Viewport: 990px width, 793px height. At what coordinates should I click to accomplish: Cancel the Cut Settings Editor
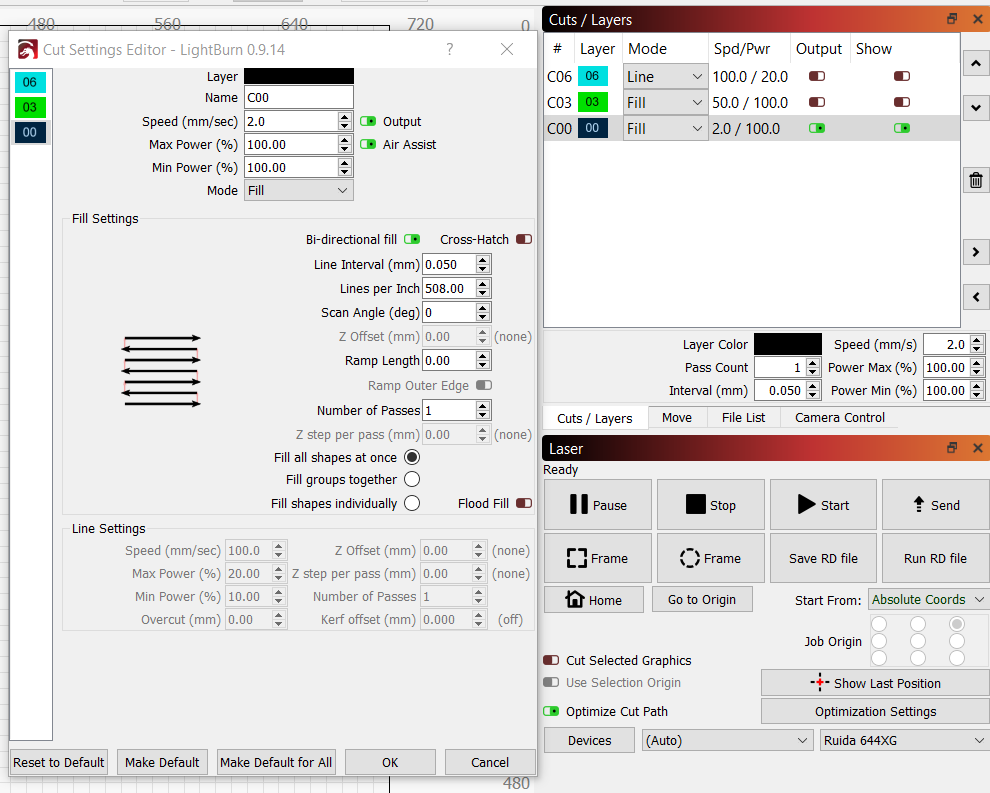point(490,762)
